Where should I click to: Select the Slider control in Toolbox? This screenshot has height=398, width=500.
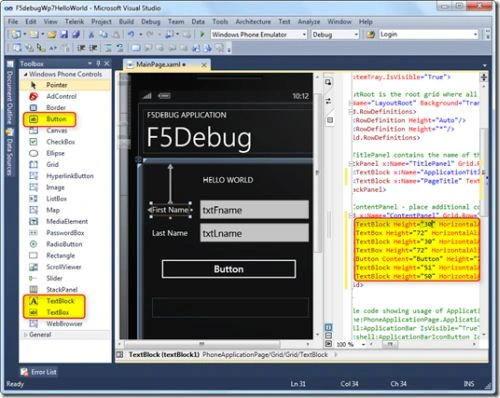point(65,278)
